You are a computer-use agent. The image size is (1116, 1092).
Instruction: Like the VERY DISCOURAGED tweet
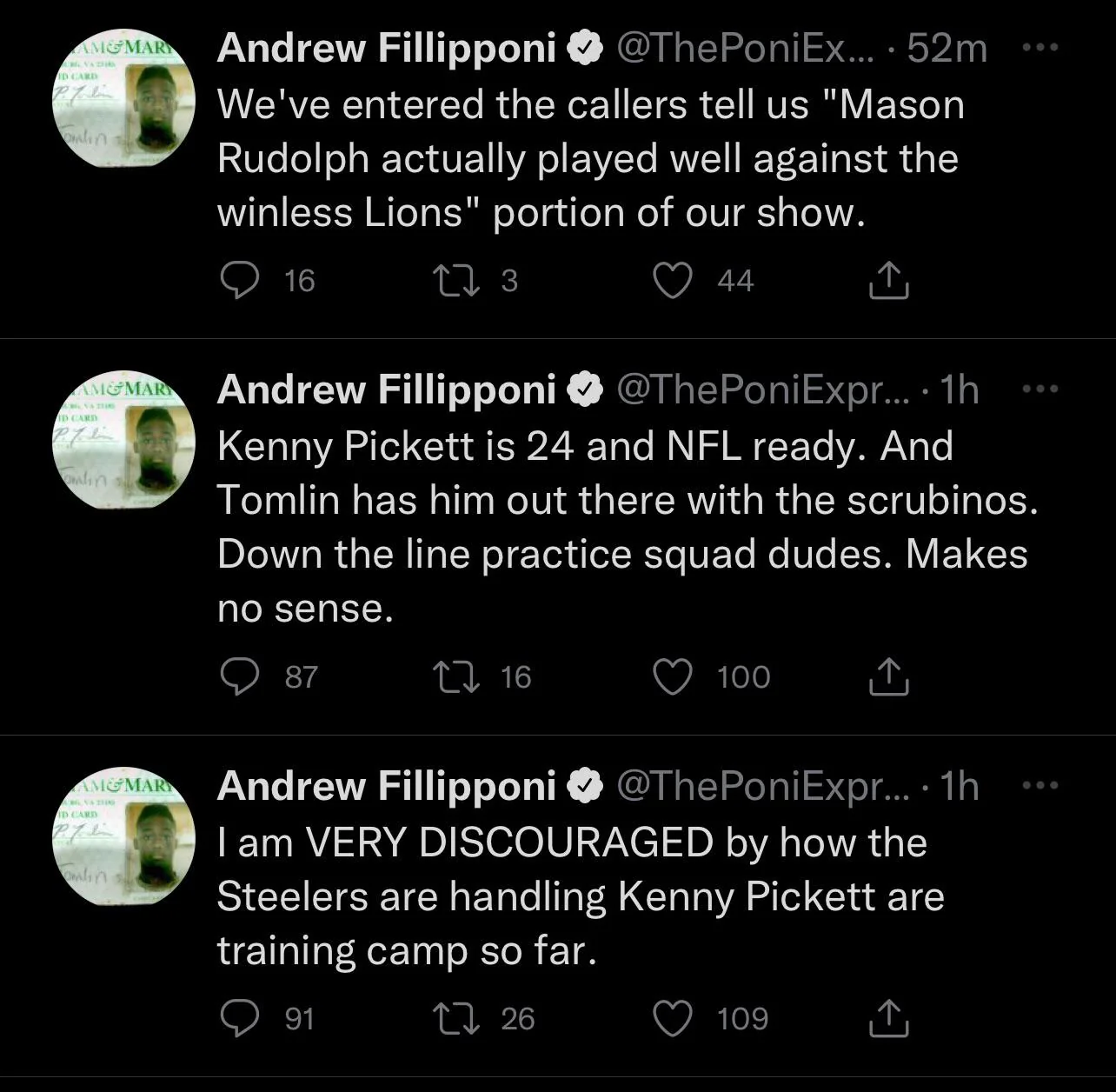(x=672, y=1018)
